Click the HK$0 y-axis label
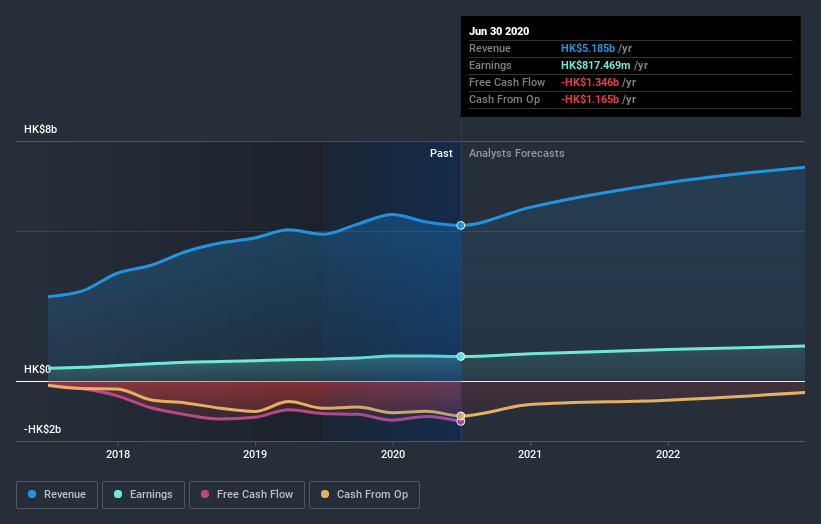Screen dimensions: 821x524 coord(37,369)
